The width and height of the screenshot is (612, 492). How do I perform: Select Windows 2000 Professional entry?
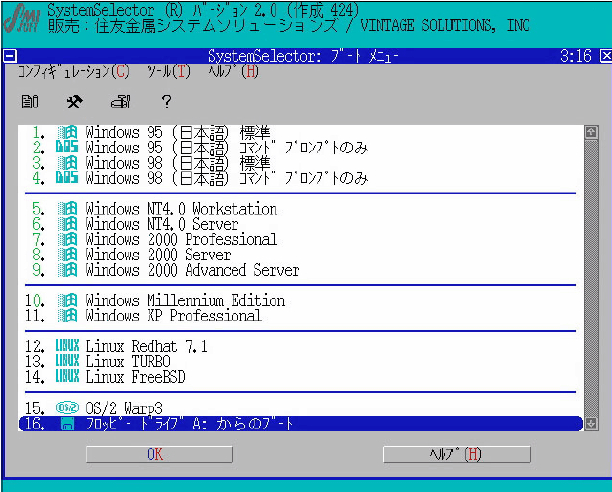pyautogui.click(x=301, y=240)
